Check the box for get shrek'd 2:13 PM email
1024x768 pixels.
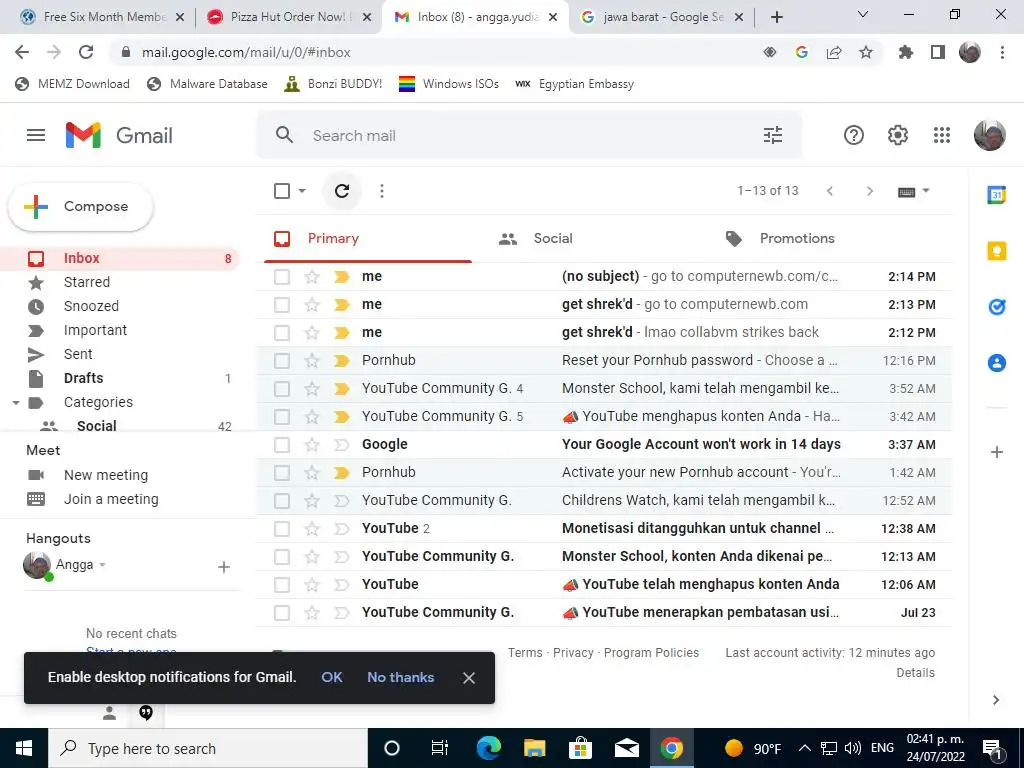click(282, 304)
